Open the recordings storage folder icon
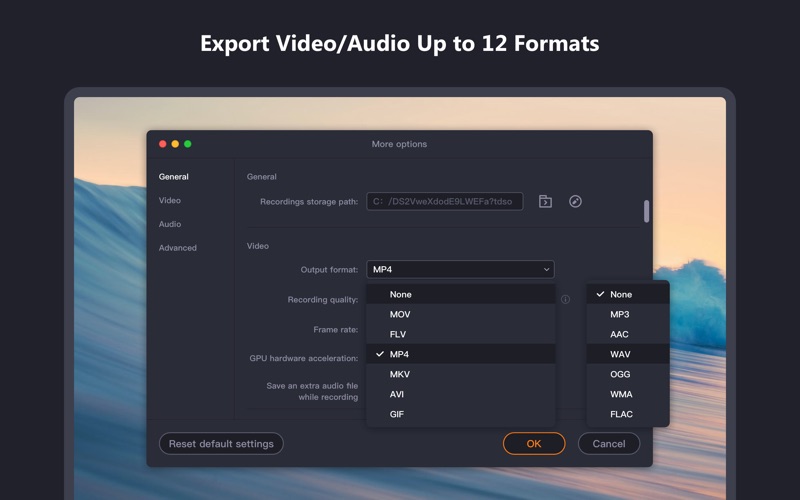This screenshot has height=500, width=800. pos(545,202)
